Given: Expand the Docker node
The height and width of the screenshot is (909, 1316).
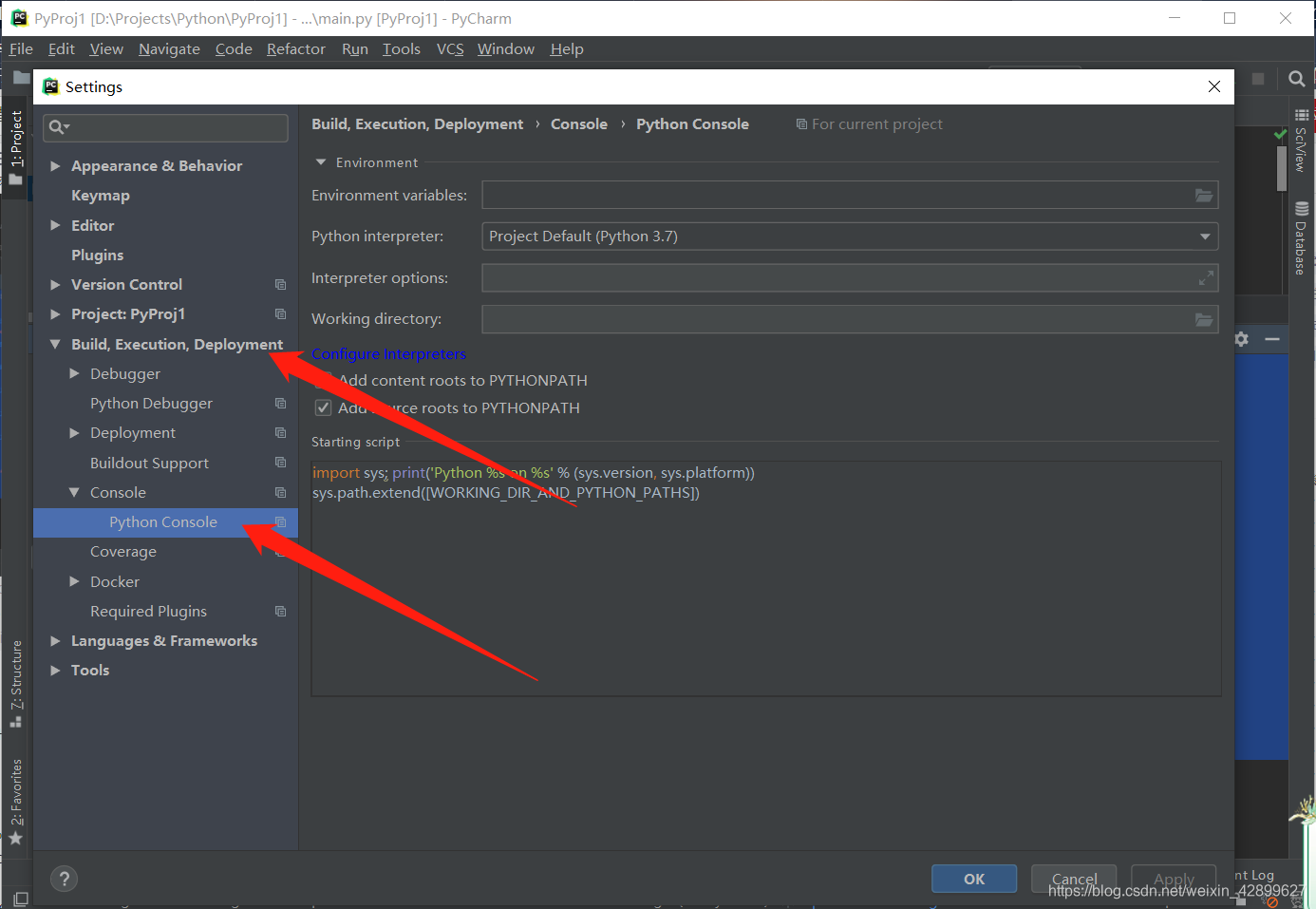Looking at the screenshot, I should [x=74, y=582].
